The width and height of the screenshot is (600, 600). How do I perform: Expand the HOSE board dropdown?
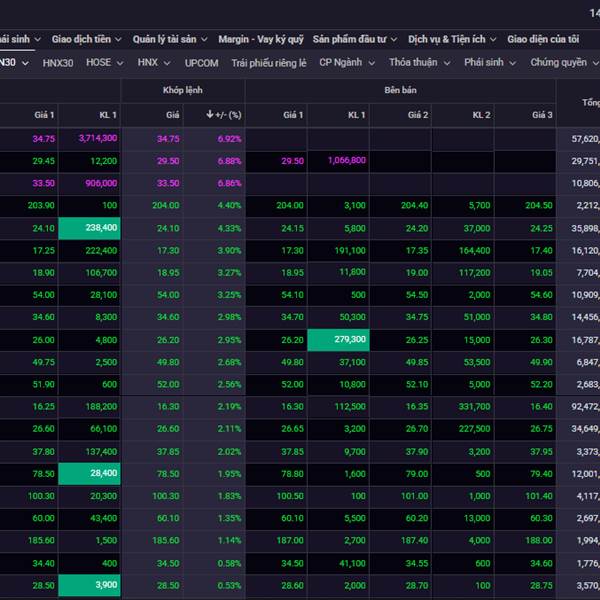coord(105,62)
